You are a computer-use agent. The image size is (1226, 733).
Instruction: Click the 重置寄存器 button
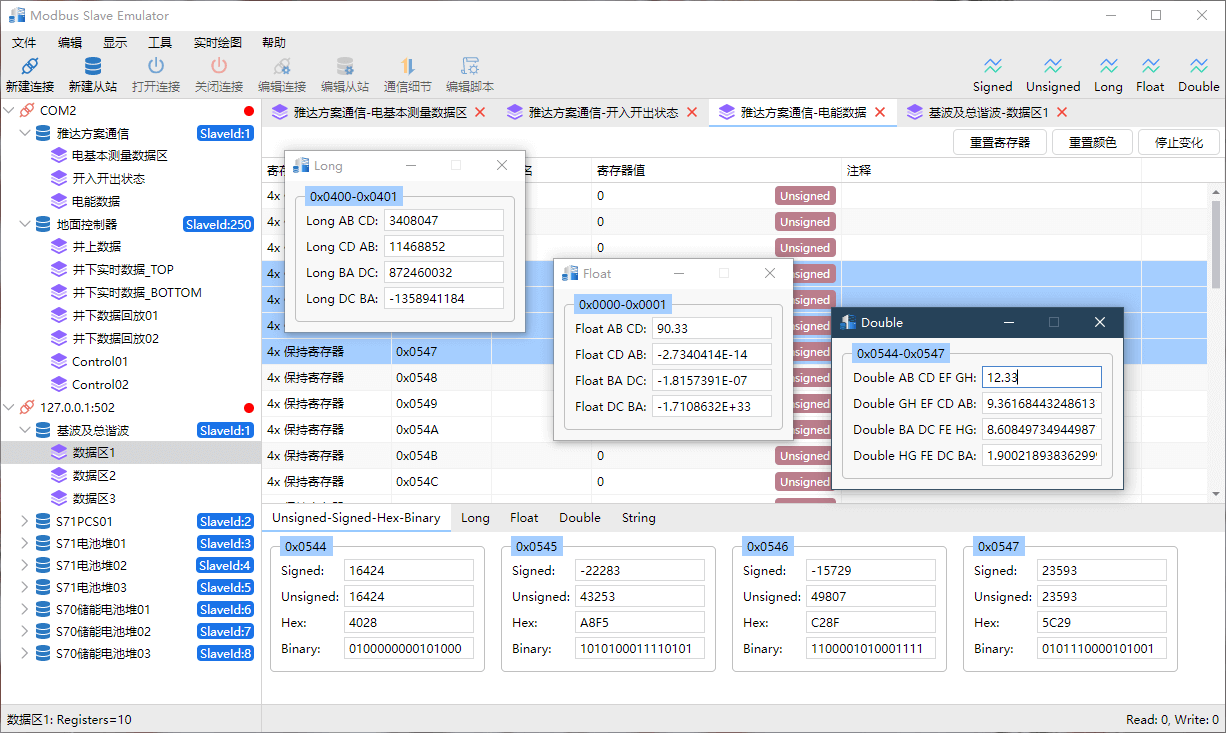[x=999, y=142]
